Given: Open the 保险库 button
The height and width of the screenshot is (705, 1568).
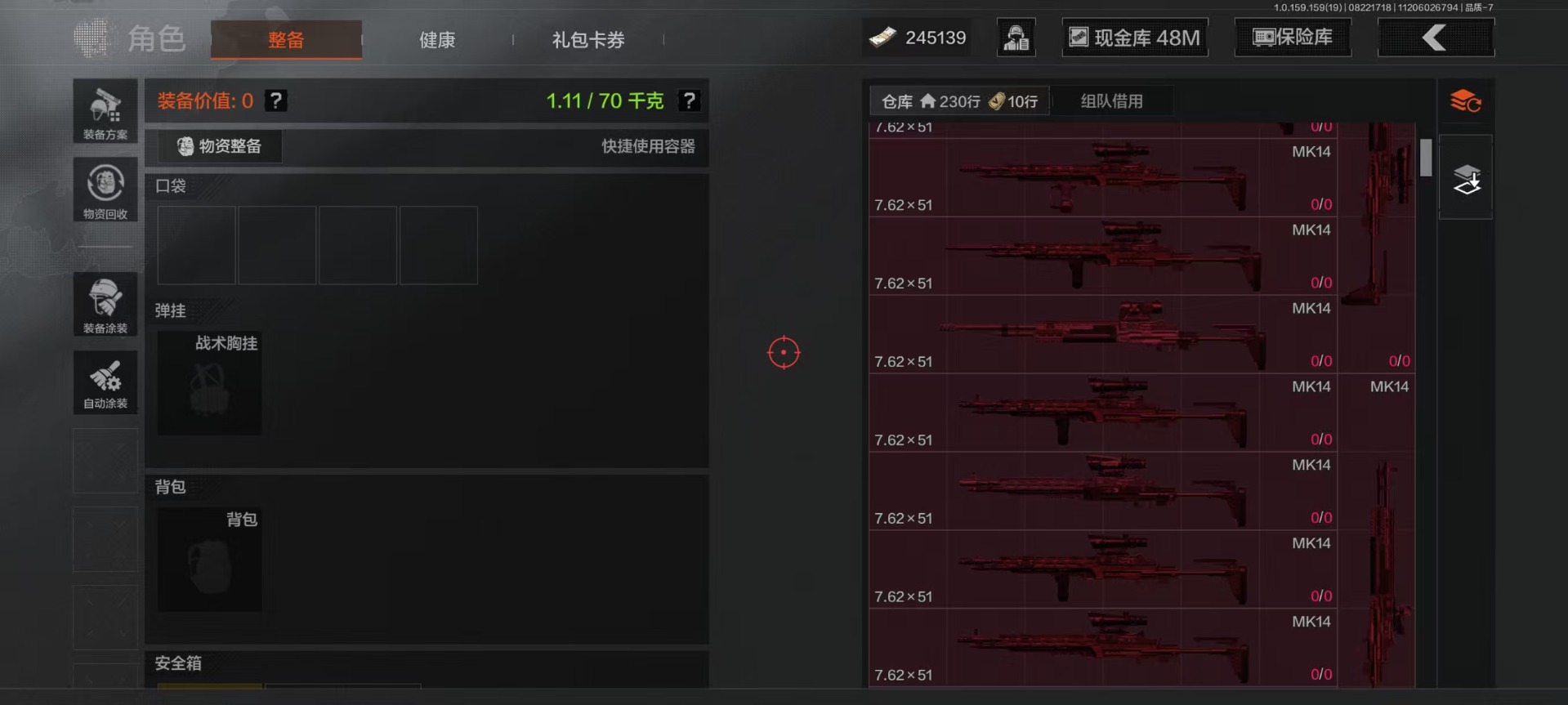Looking at the screenshot, I should [x=1293, y=38].
